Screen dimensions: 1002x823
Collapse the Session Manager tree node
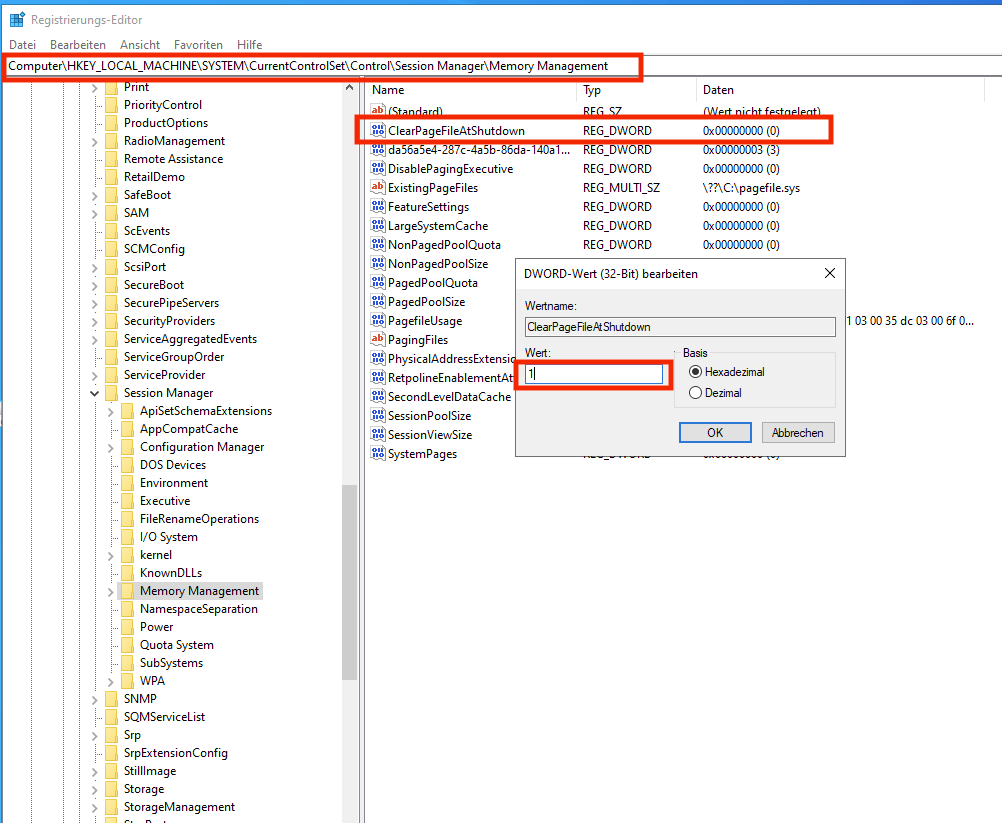pyautogui.click(x=93, y=393)
